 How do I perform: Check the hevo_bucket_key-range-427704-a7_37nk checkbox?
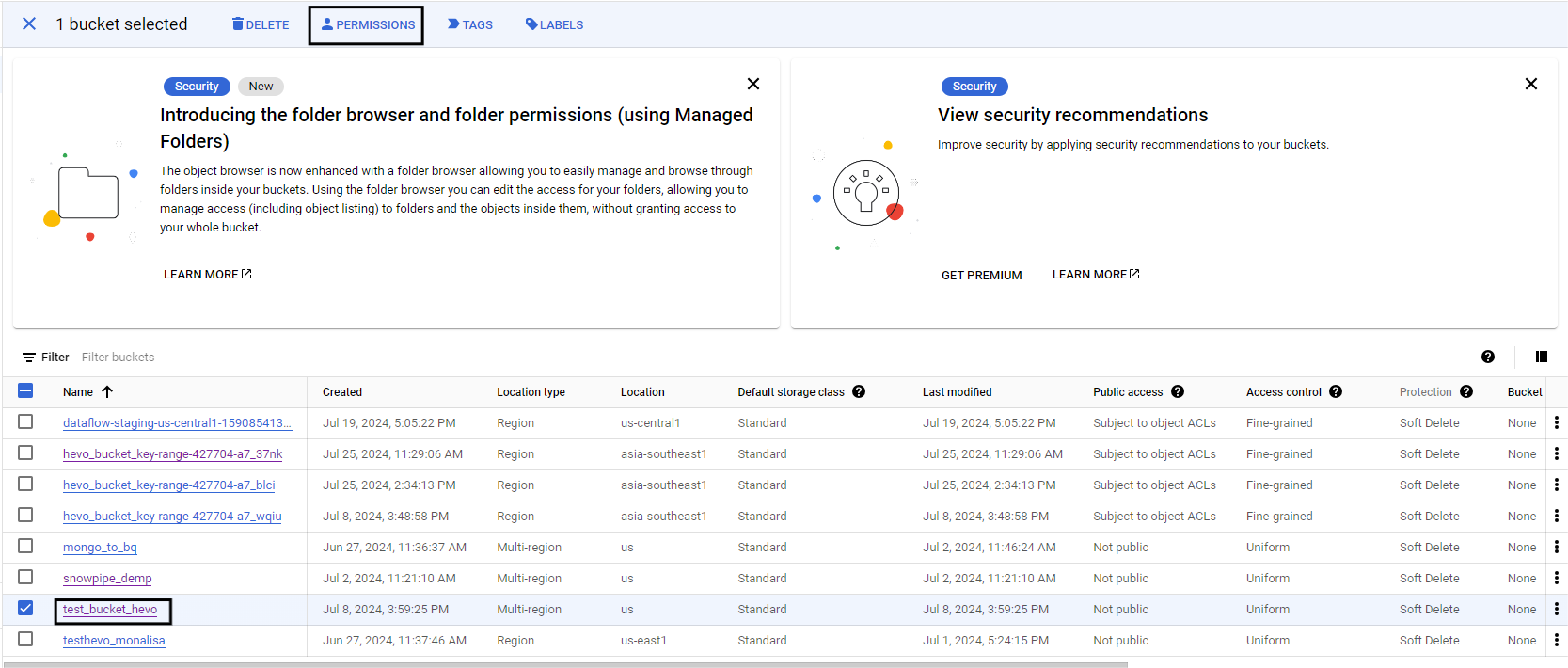coord(25,453)
